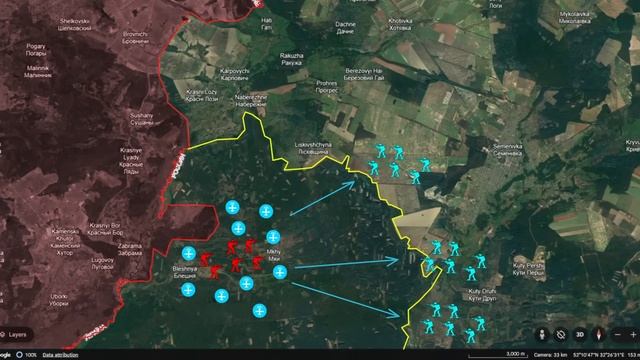Click the Shelkovski label
The width and height of the screenshot is (640, 360).
tap(74, 24)
